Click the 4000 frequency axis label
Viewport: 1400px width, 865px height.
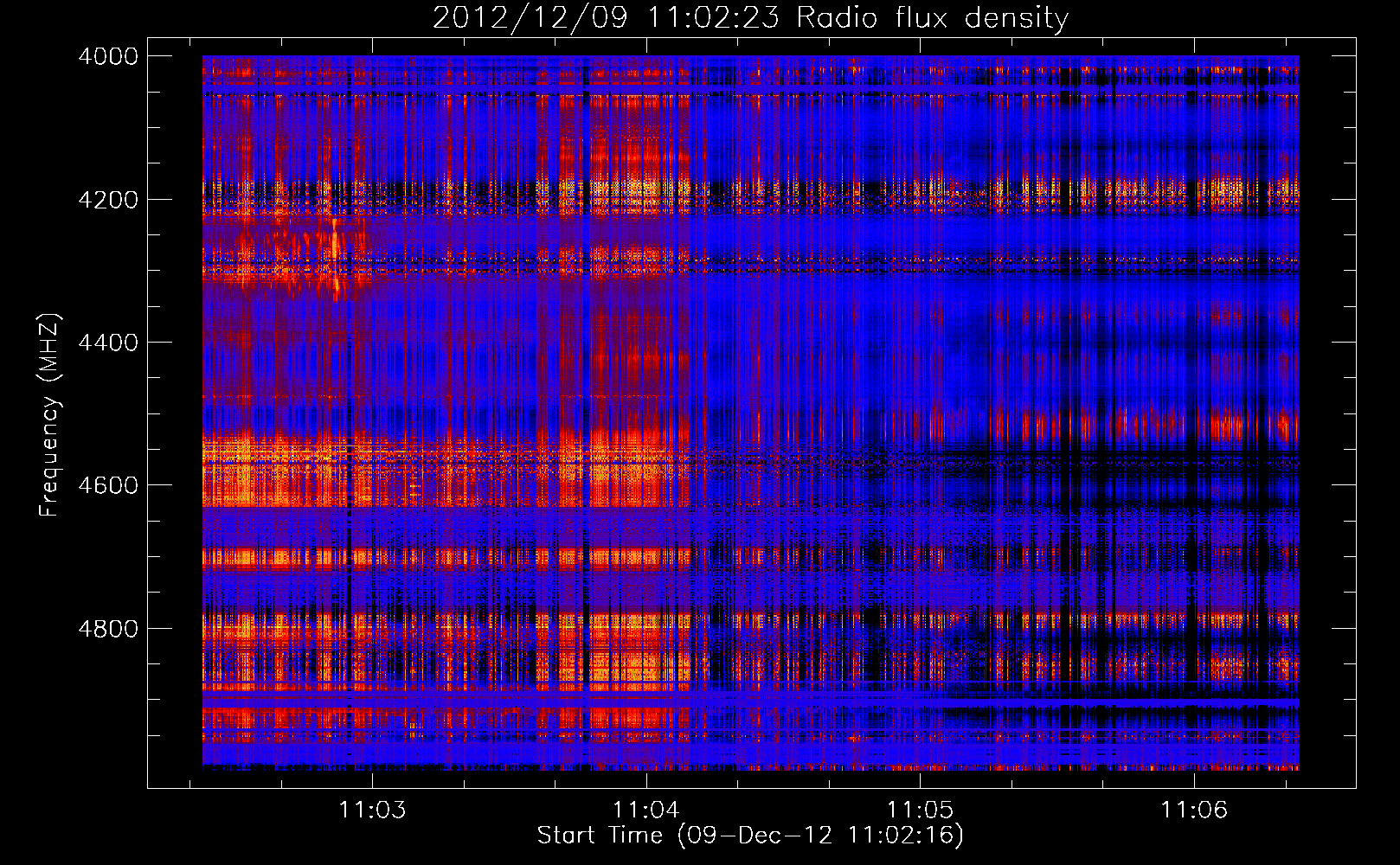tap(108, 56)
